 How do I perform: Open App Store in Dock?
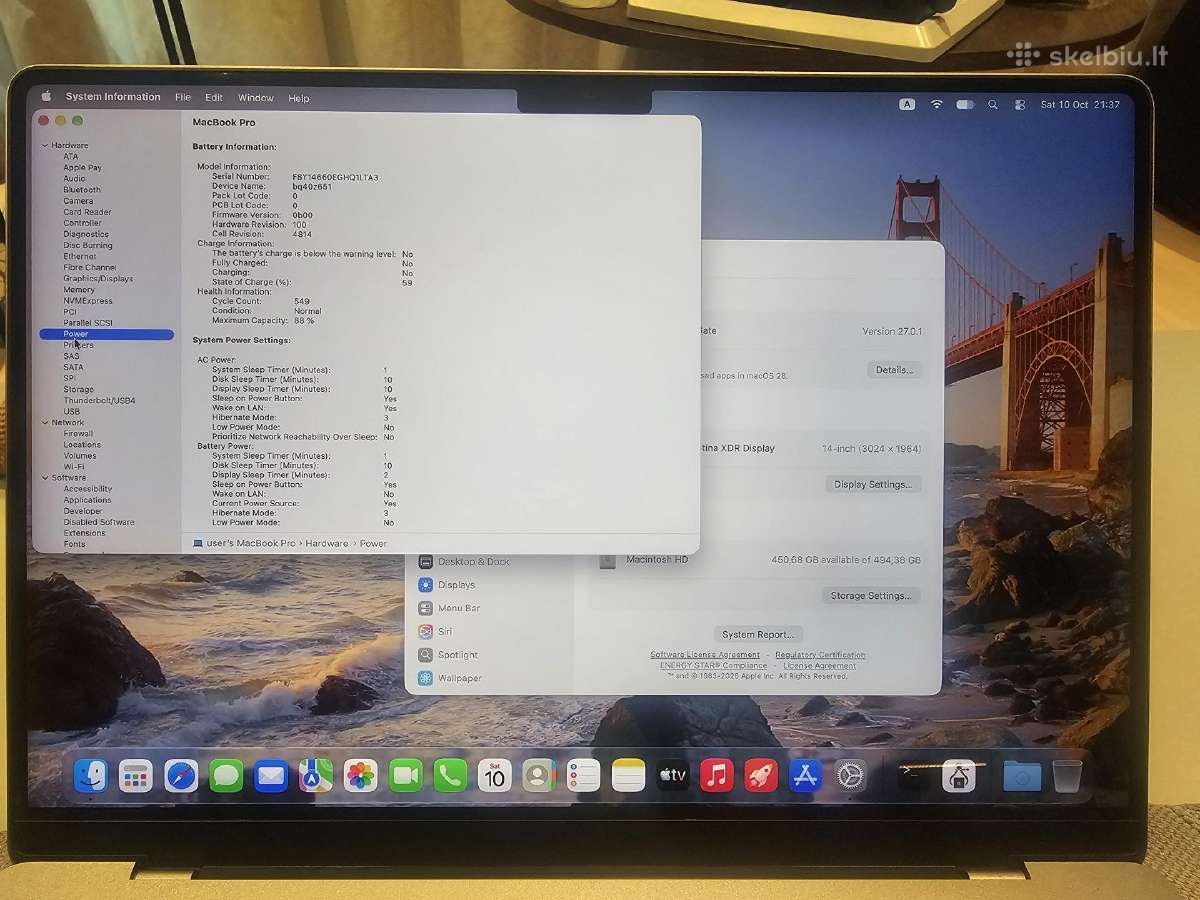pyautogui.click(x=806, y=775)
